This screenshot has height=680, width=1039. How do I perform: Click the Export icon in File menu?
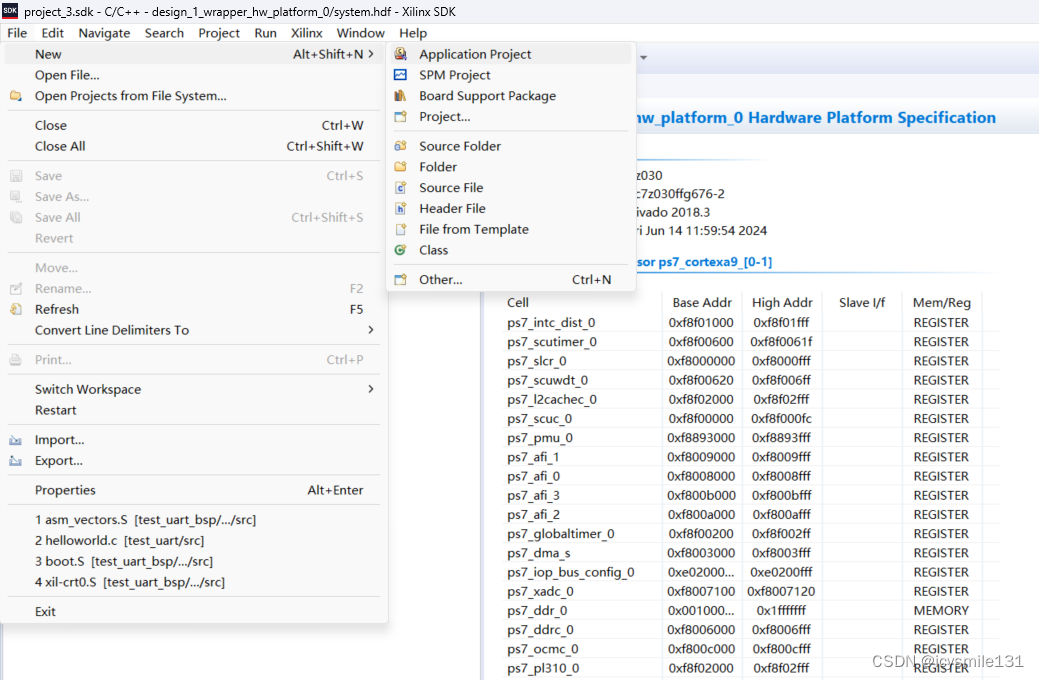pos(16,461)
